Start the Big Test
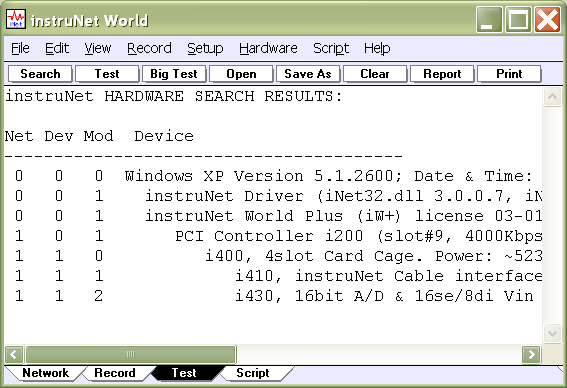This screenshot has height=388, width=567. tap(174, 74)
